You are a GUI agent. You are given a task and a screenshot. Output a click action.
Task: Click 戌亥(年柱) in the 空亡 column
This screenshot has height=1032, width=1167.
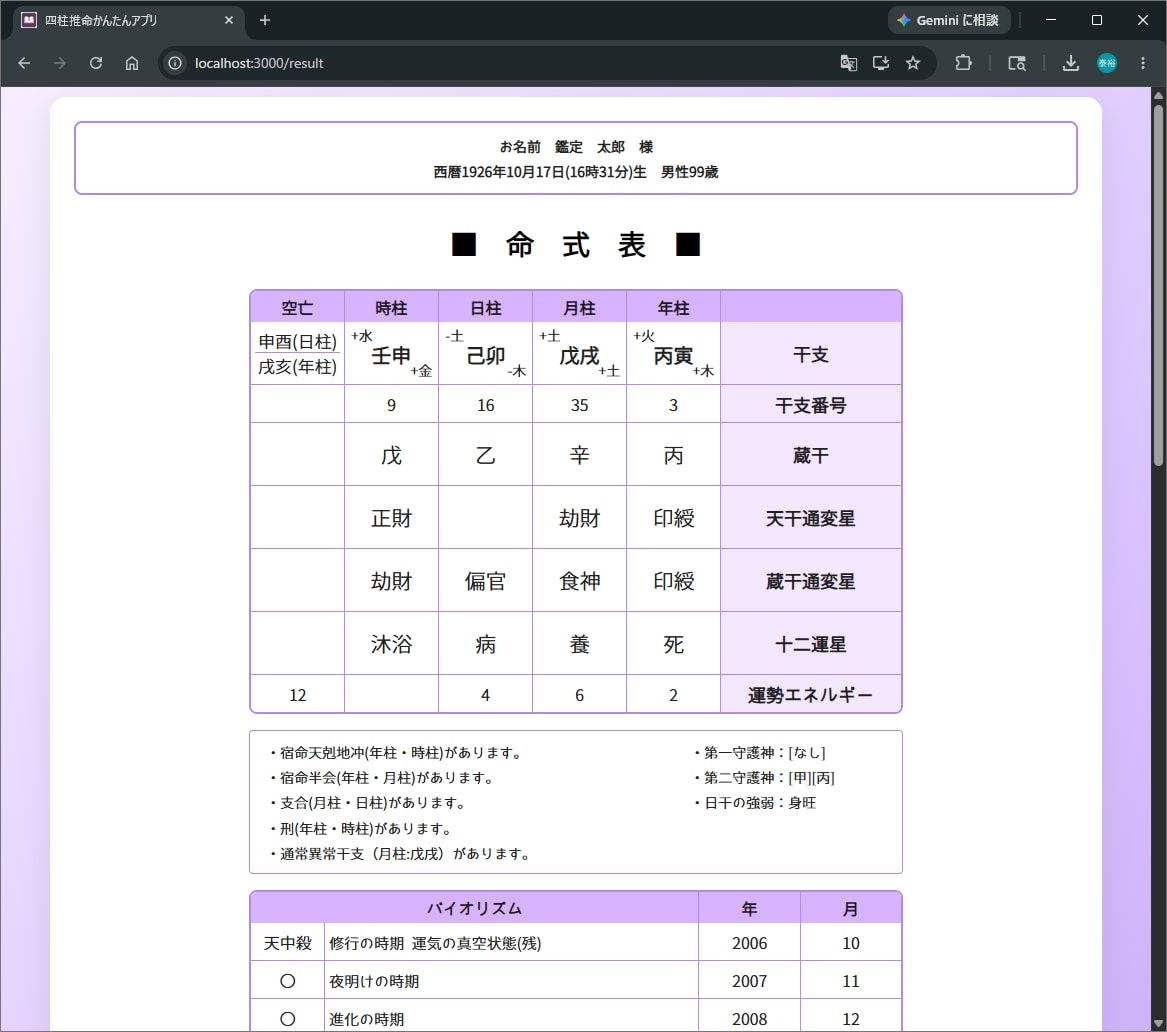tap(297, 367)
